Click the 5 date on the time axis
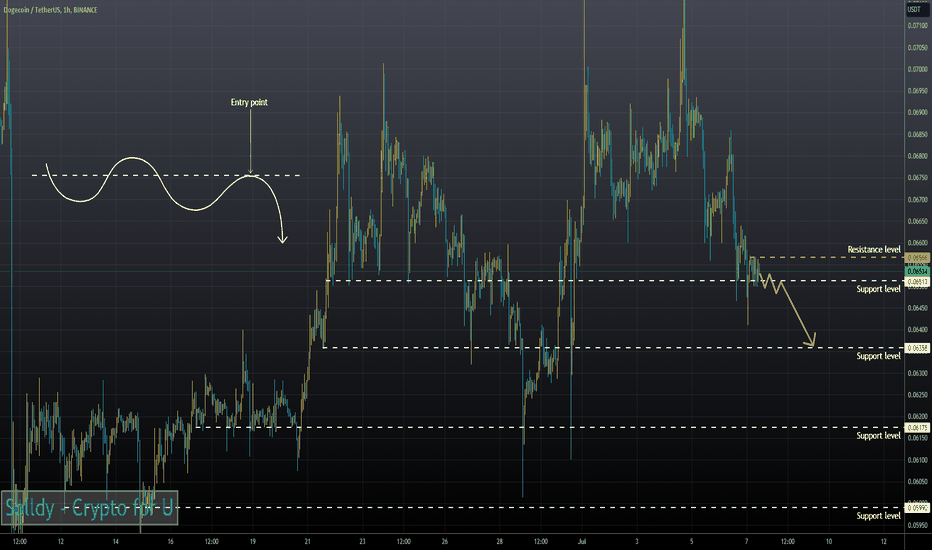Viewport: 932px width, 550px height. [x=691, y=542]
